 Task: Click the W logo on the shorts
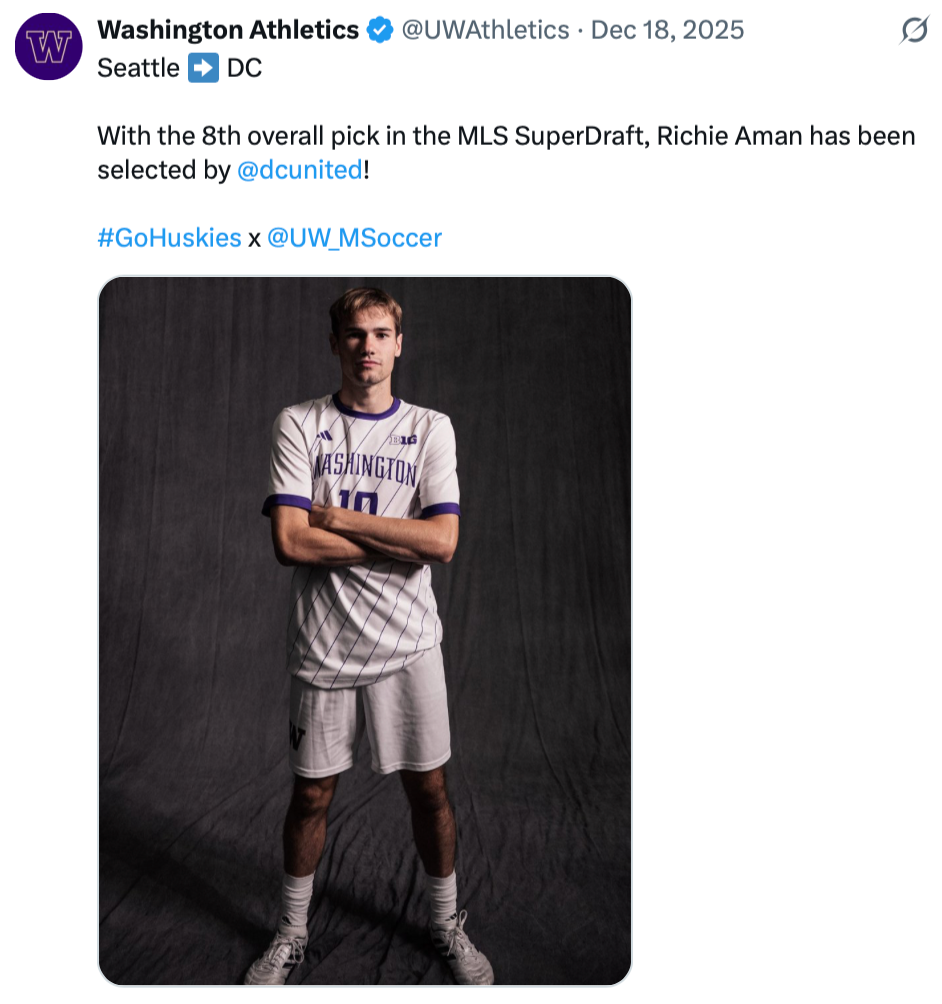(x=296, y=735)
